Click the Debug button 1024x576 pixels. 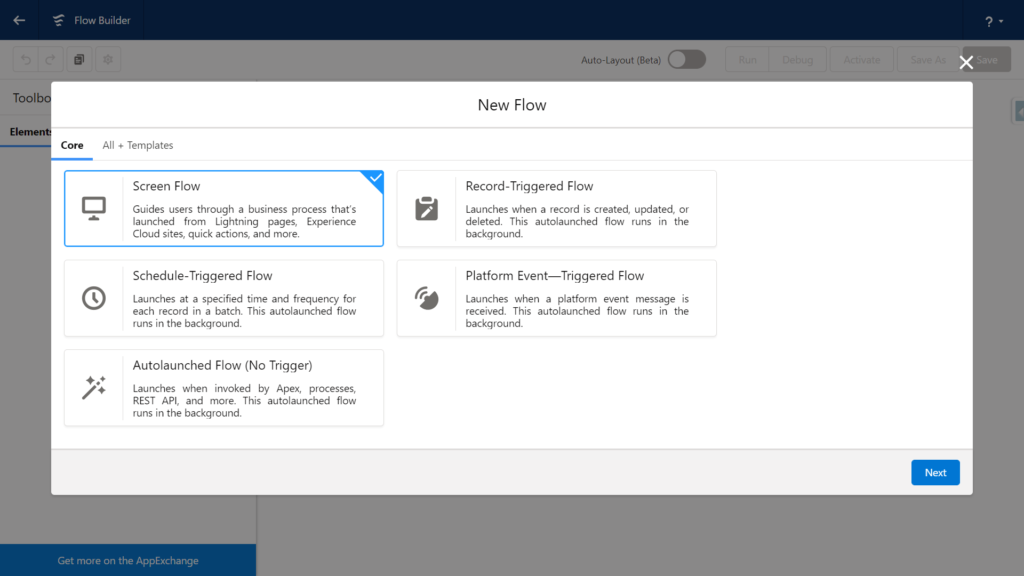[x=797, y=59]
